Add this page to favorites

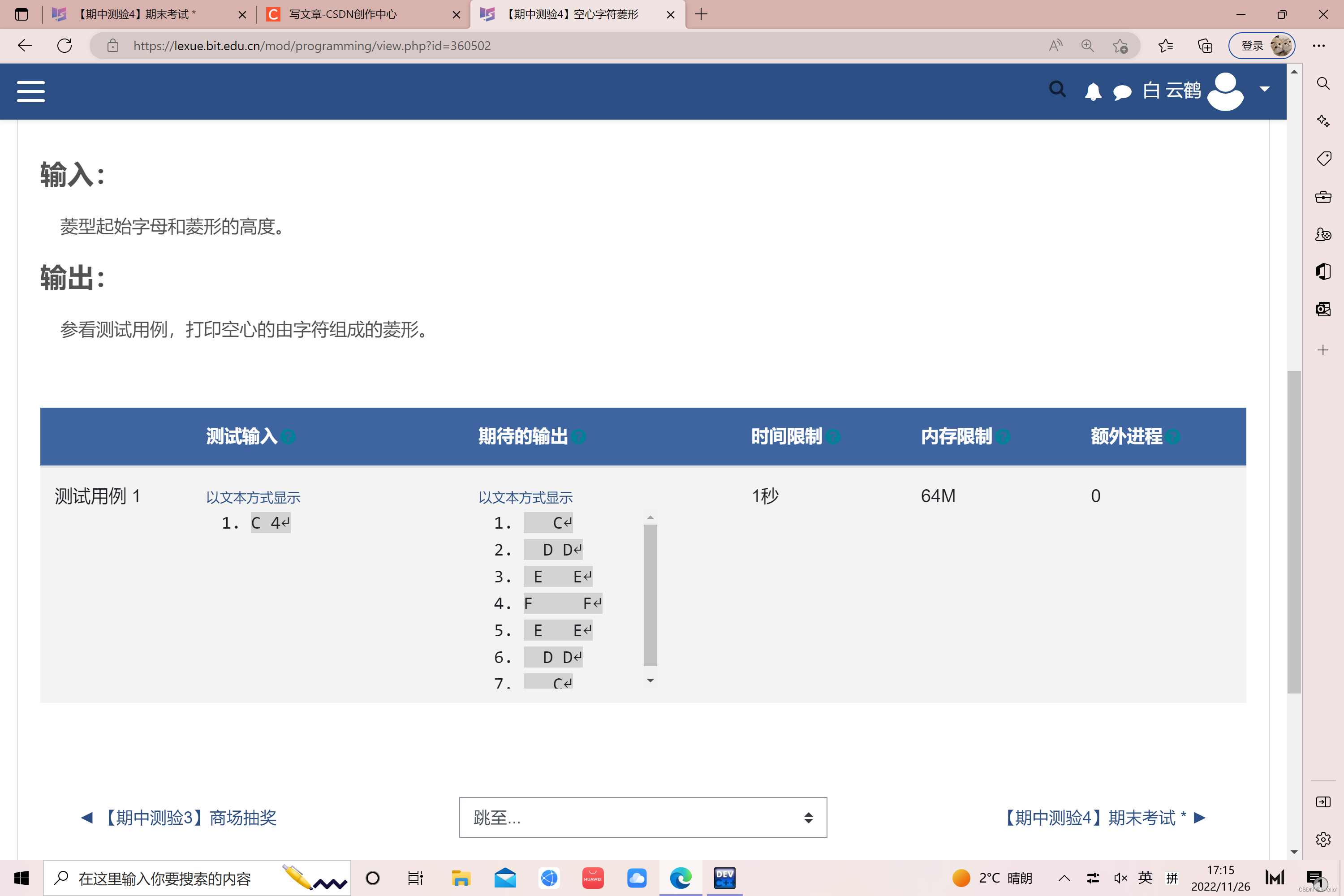1120,46
